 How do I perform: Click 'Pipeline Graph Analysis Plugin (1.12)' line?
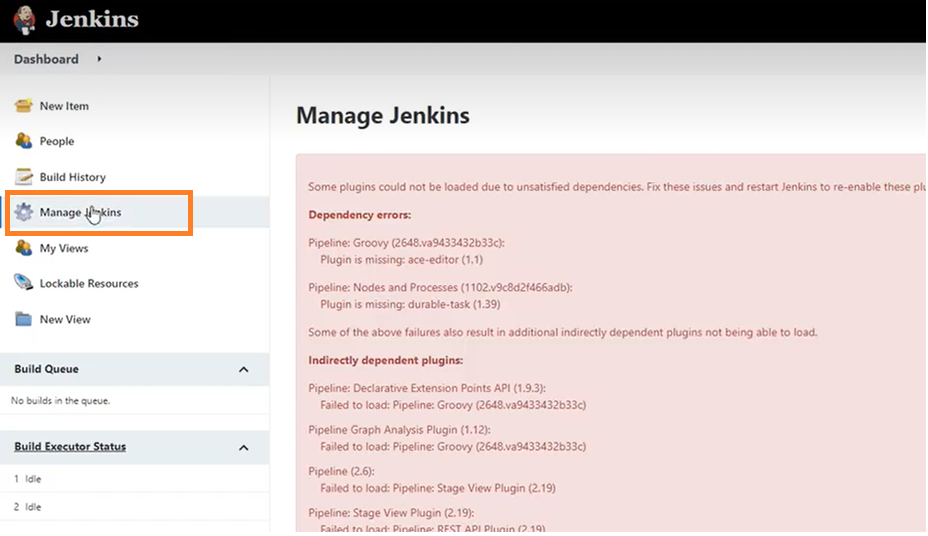click(399, 430)
